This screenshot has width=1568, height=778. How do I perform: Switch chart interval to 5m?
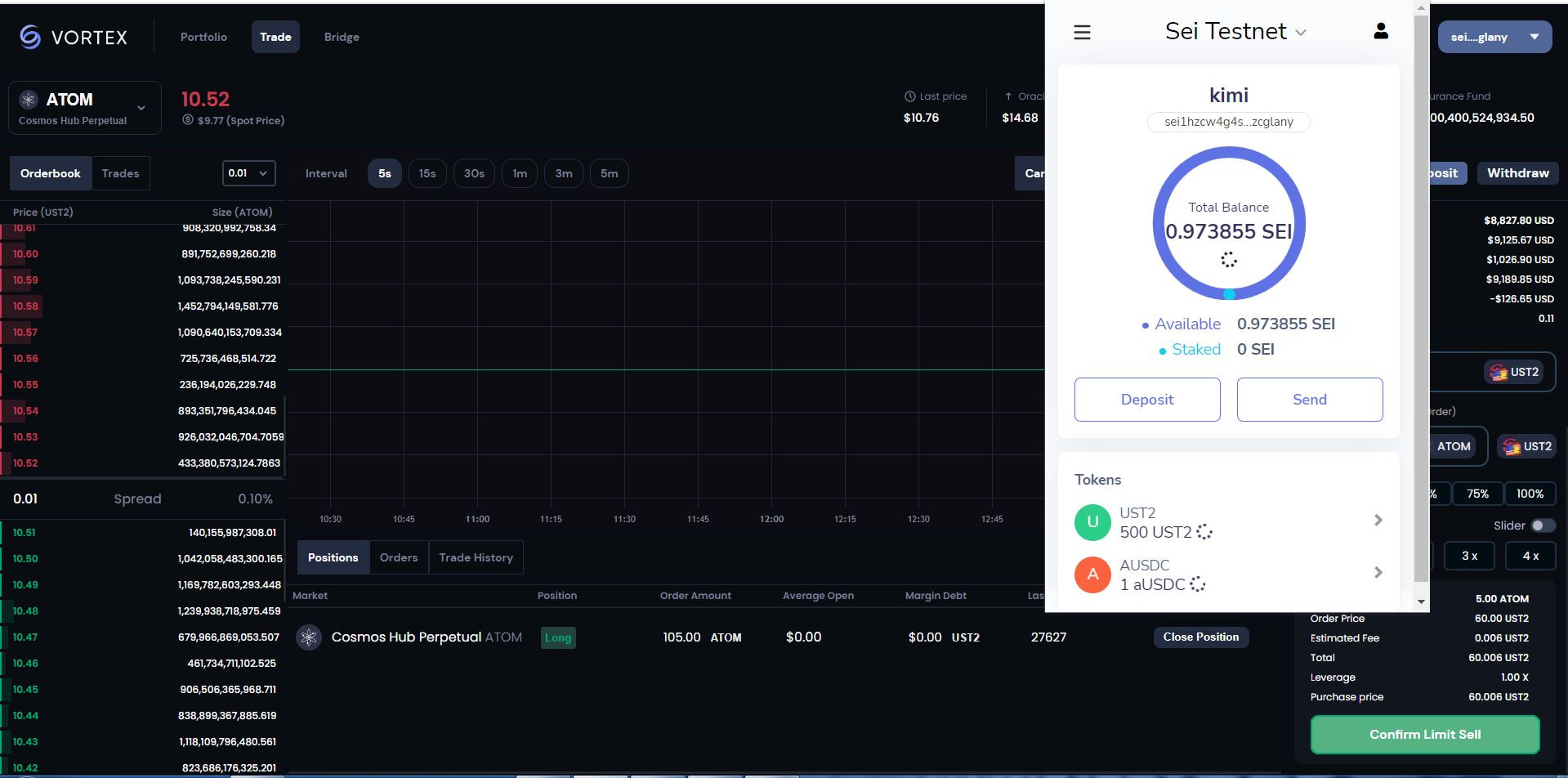tap(610, 173)
